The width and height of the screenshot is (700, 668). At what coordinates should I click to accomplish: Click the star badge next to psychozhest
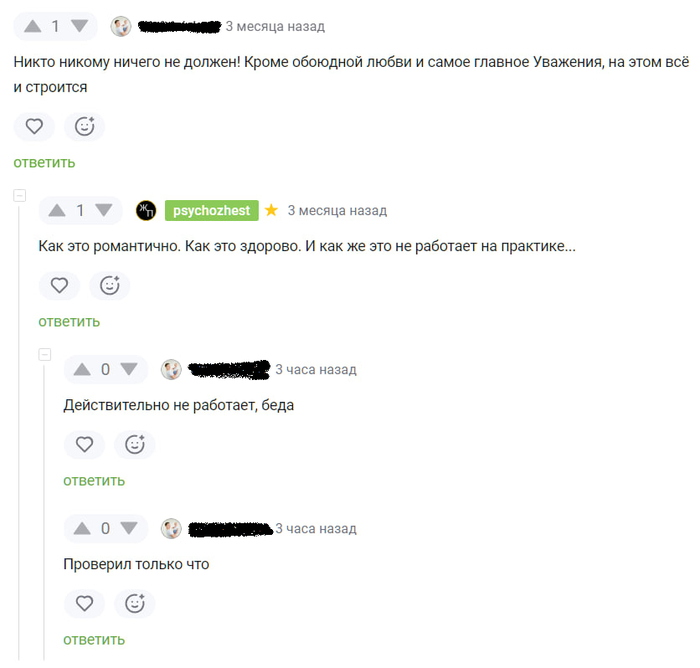coord(271,210)
